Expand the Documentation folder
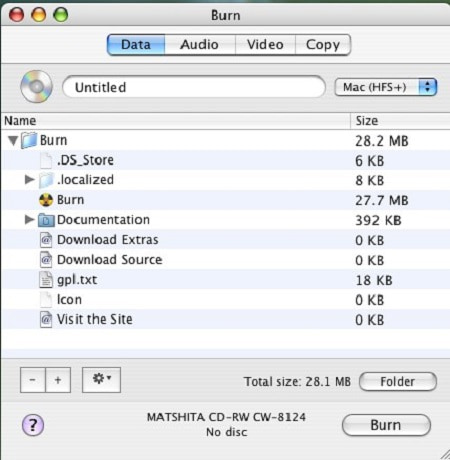 tap(29, 219)
